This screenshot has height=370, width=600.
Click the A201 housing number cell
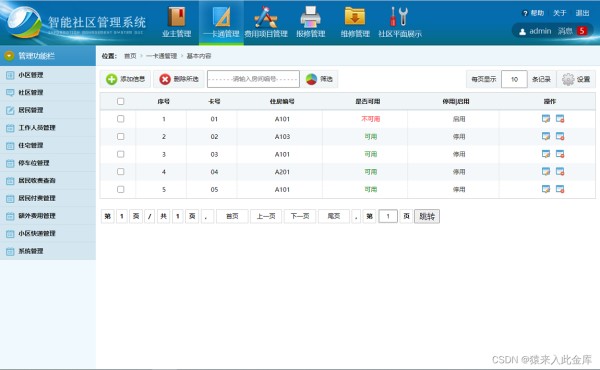[x=282, y=172]
